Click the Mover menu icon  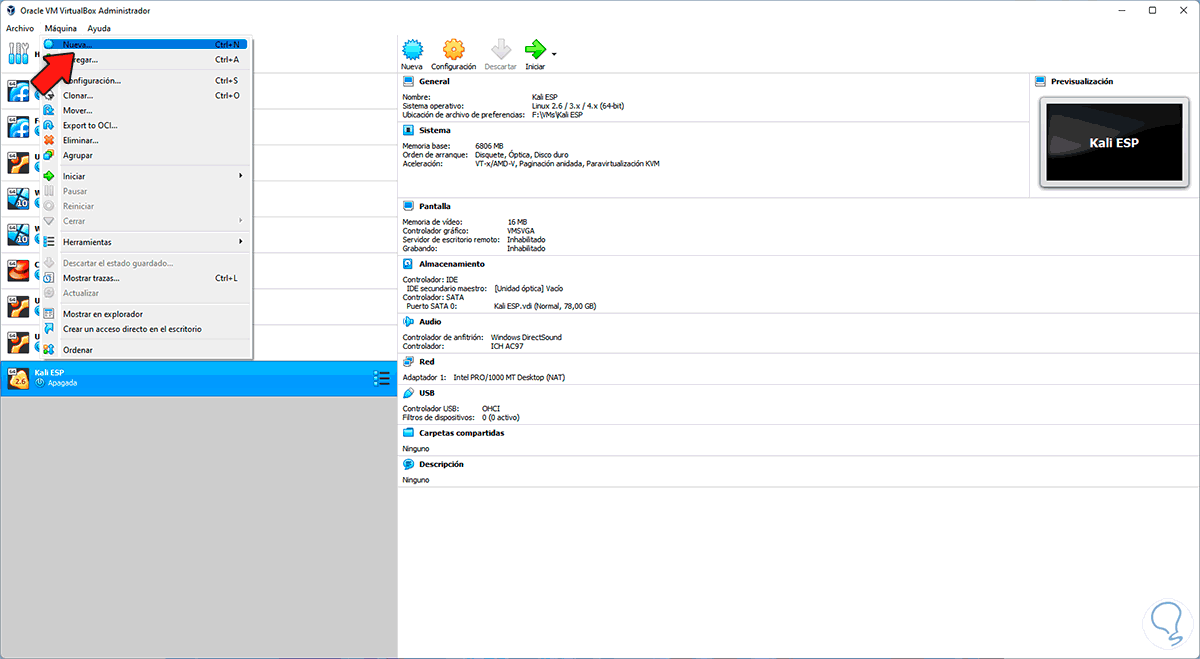49,110
